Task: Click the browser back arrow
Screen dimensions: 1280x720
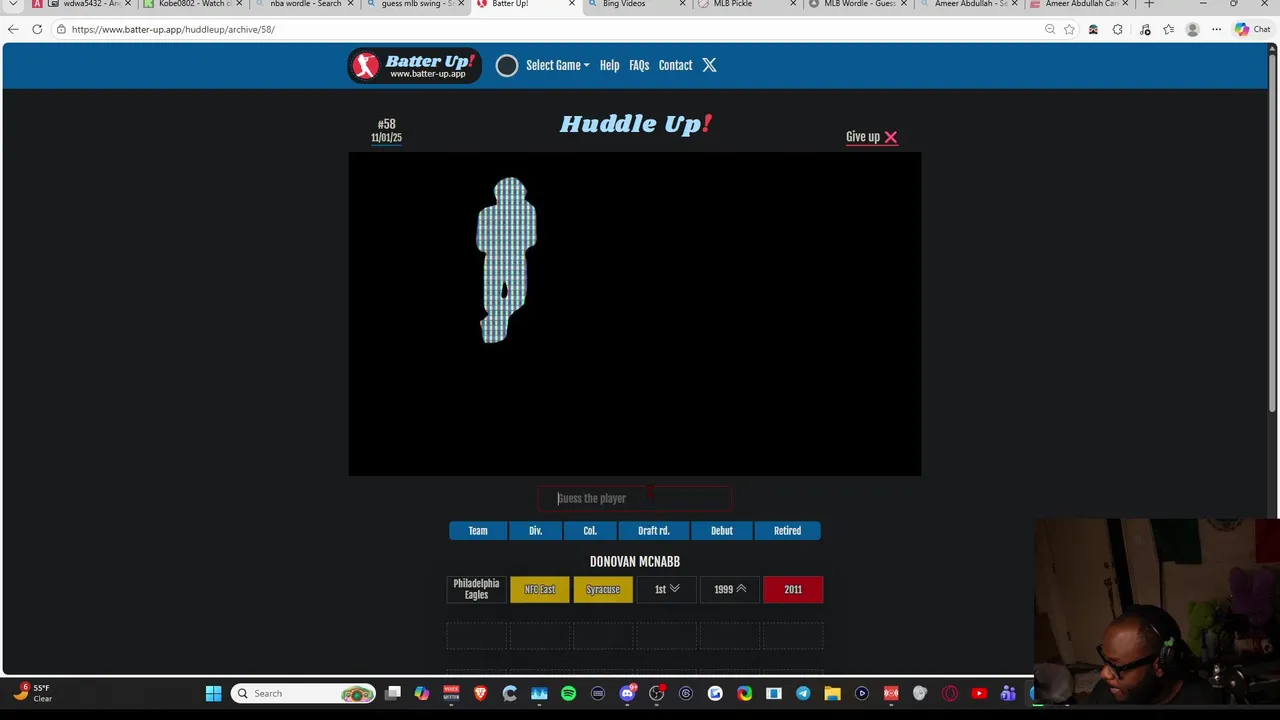Action: coord(13,29)
